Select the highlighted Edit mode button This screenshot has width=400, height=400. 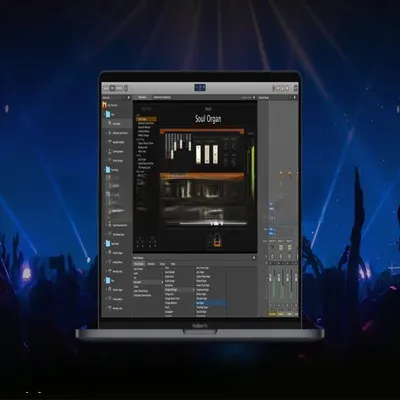(112, 88)
